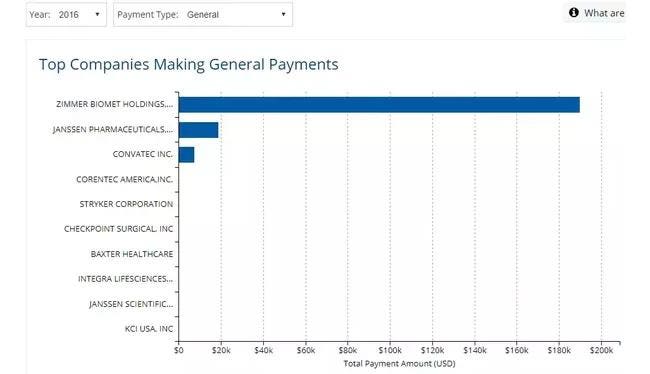650x374 pixels.
Task: Click the ZIMMER BIOMET HOLDINGS label
Action: pos(114,104)
